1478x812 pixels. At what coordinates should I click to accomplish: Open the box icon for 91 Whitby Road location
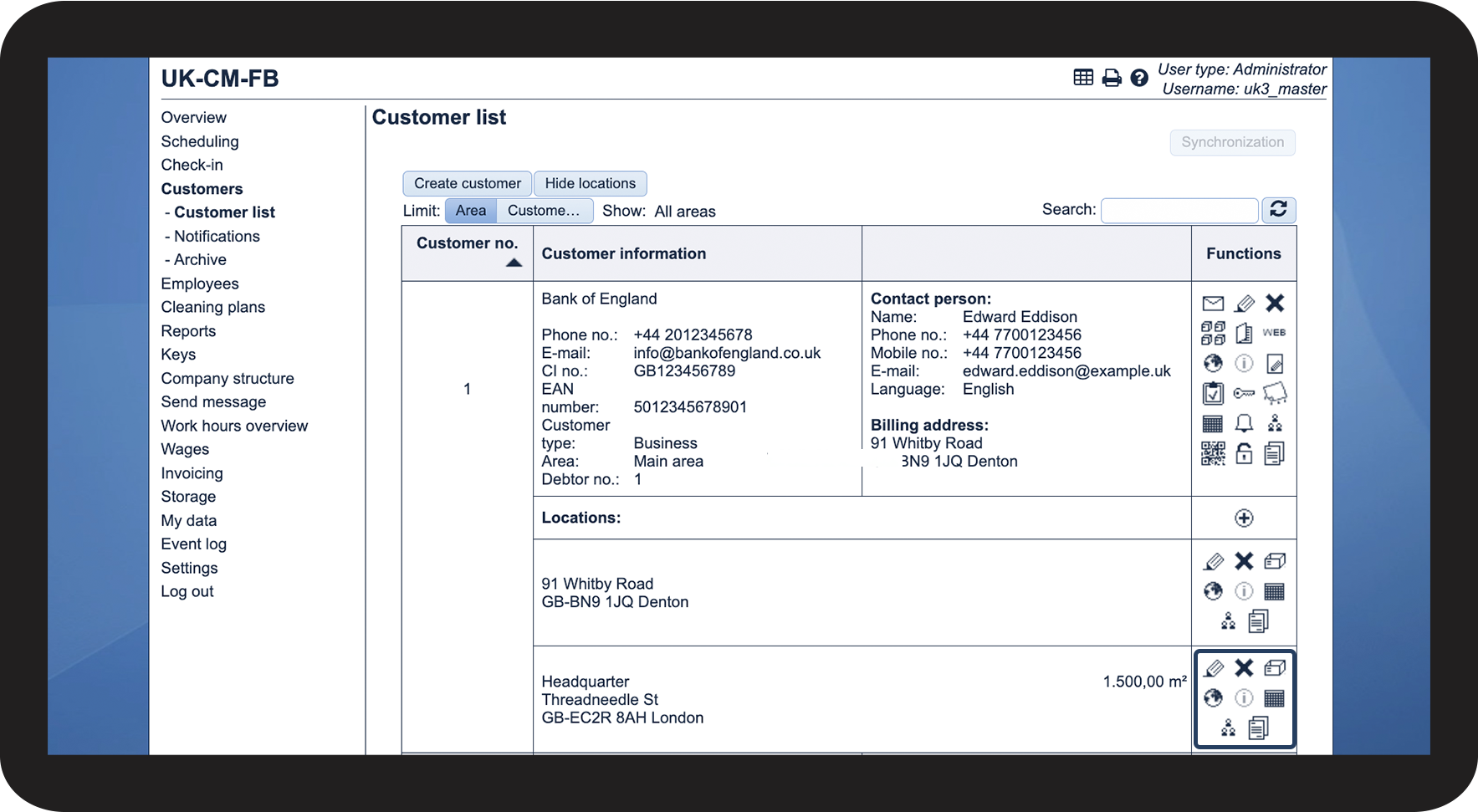click(x=1275, y=560)
